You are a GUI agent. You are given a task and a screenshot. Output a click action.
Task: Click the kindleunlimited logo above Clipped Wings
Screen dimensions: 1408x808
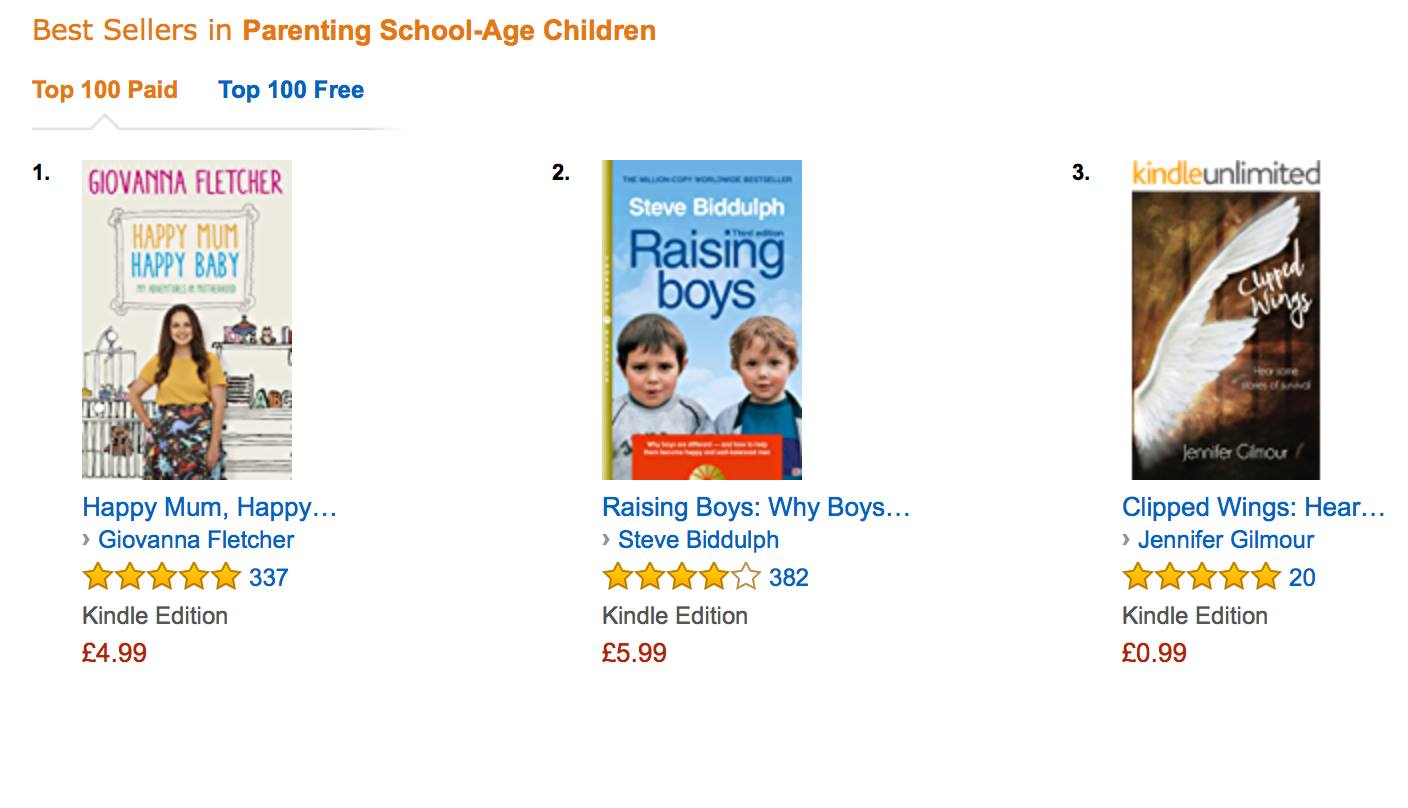click(x=1226, y=174)
